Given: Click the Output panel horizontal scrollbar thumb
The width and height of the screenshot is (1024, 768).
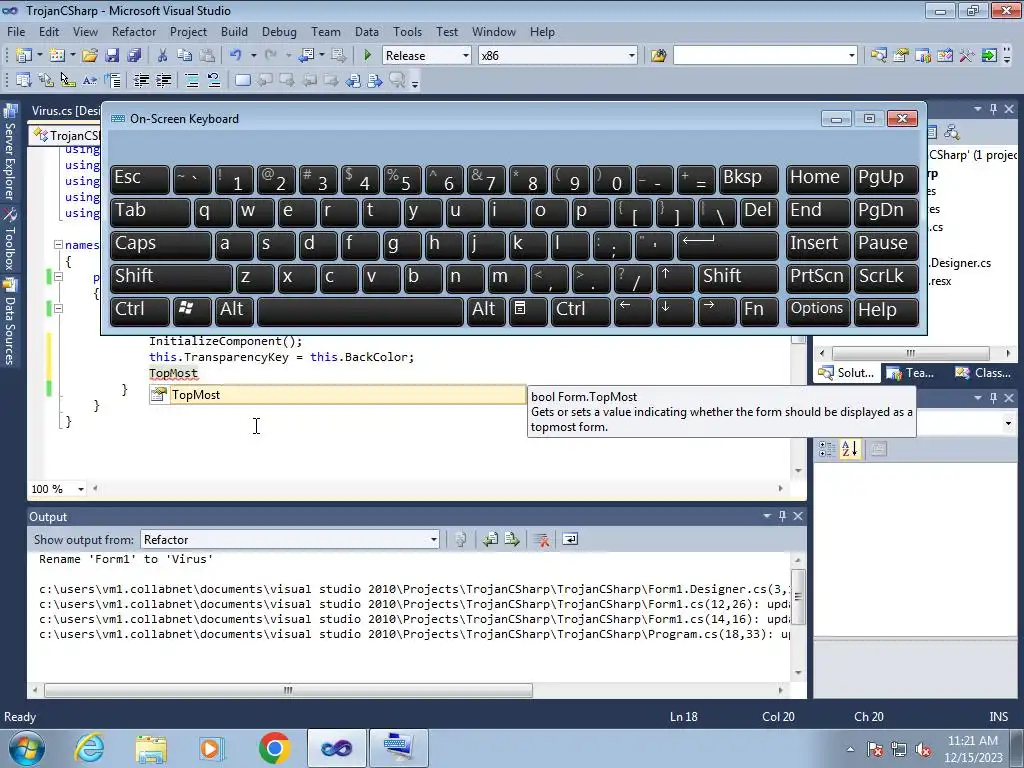Looking at the screenshot, I should 288,690.
